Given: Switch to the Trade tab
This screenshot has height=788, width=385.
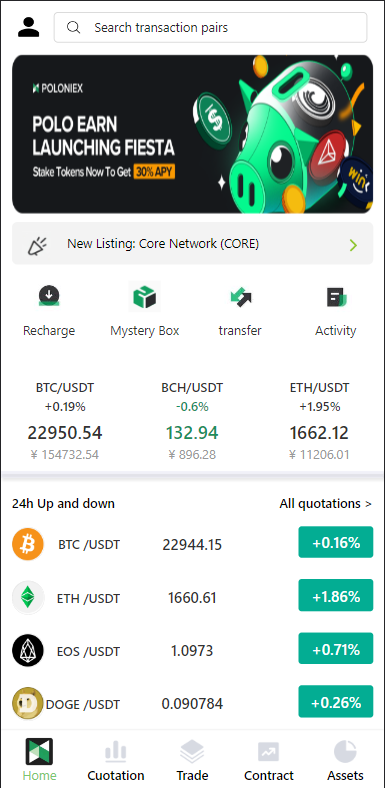Looking at the screenshot, I should tap(192, 761).
